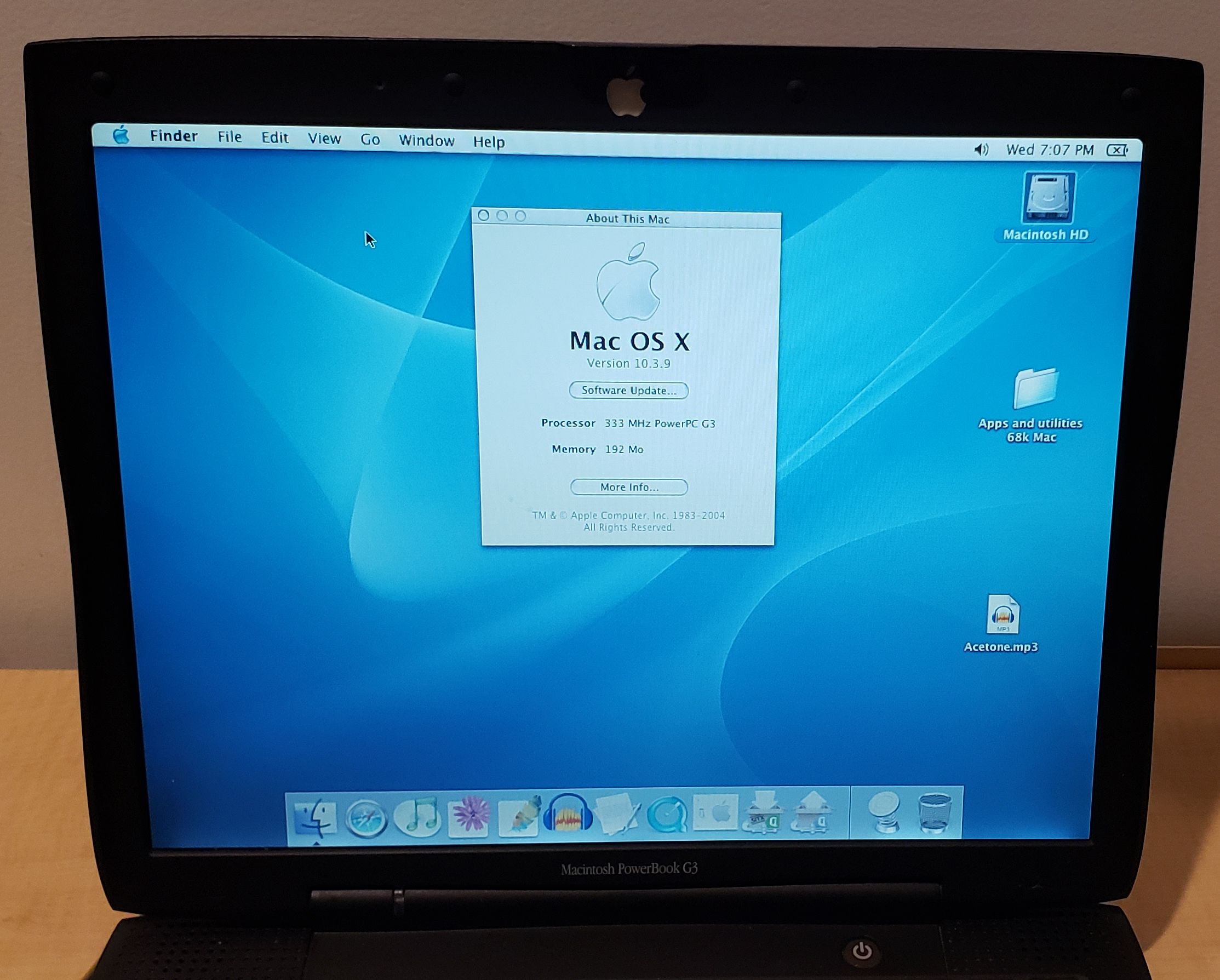The width and height of the screenshot is (1220, 980).
Task: Open the View menu
Action: [324, 139]
